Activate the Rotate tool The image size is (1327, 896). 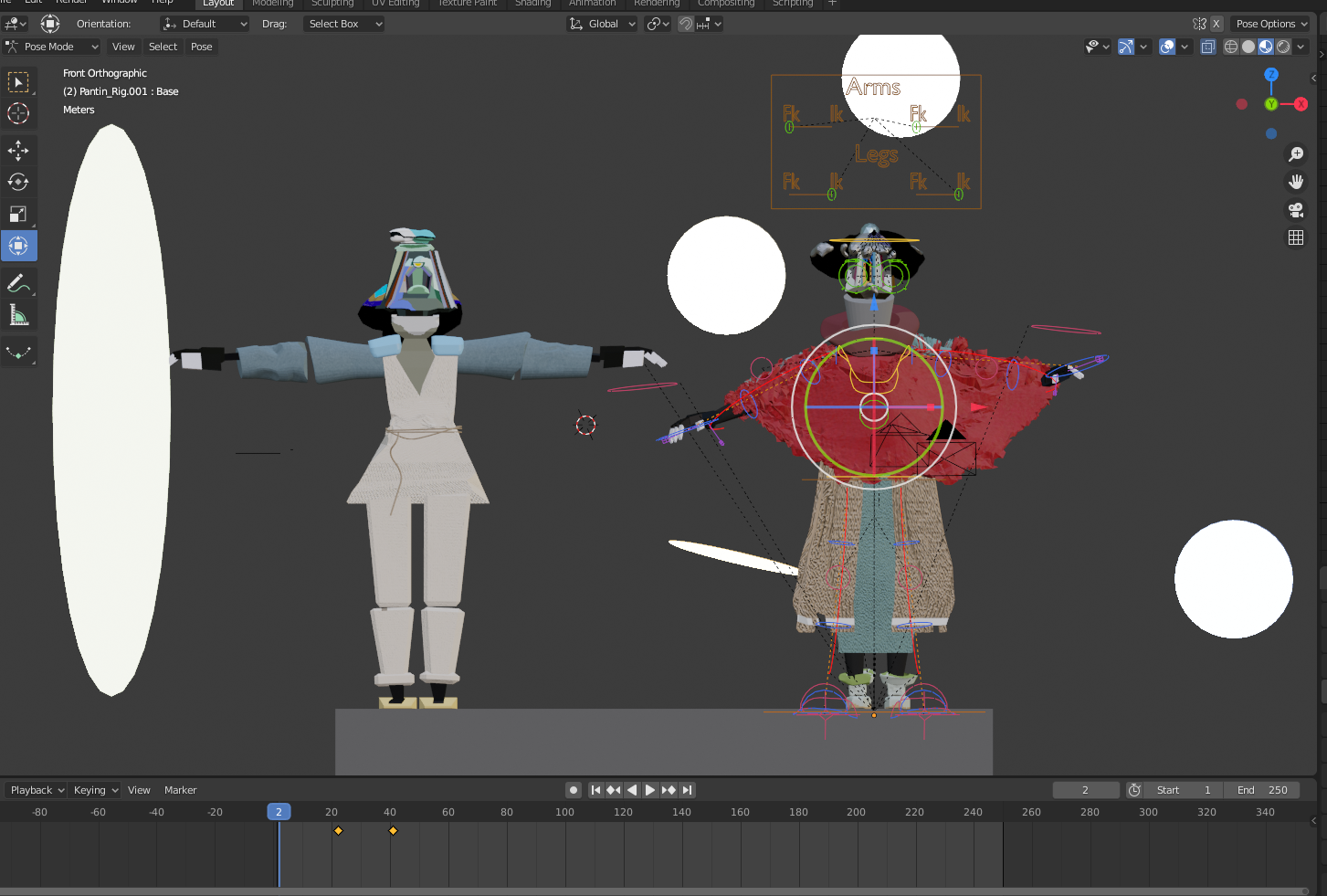[18, 182]
